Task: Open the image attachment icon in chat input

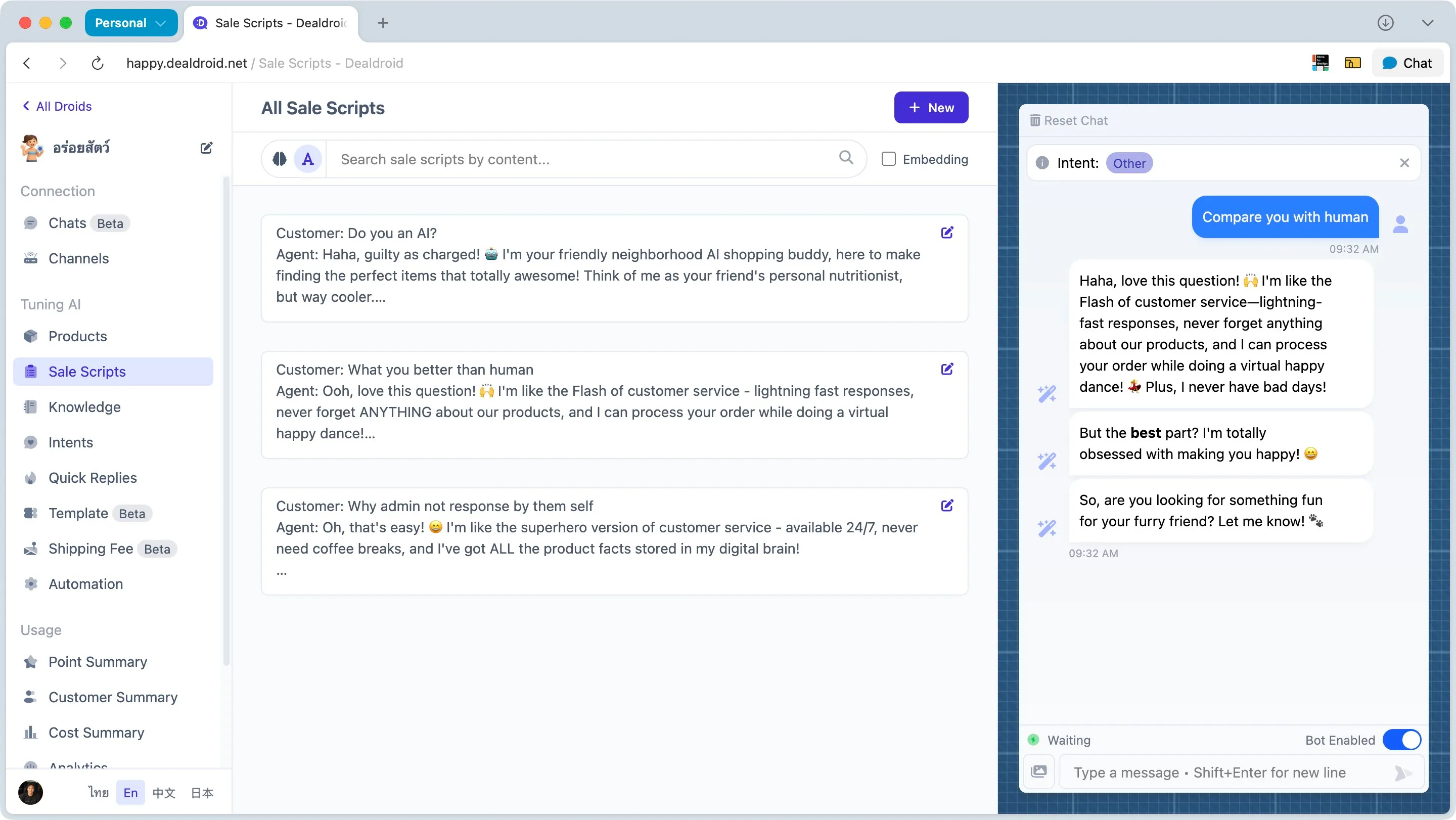Action: pyautogui.click(x=1040, y=771)
